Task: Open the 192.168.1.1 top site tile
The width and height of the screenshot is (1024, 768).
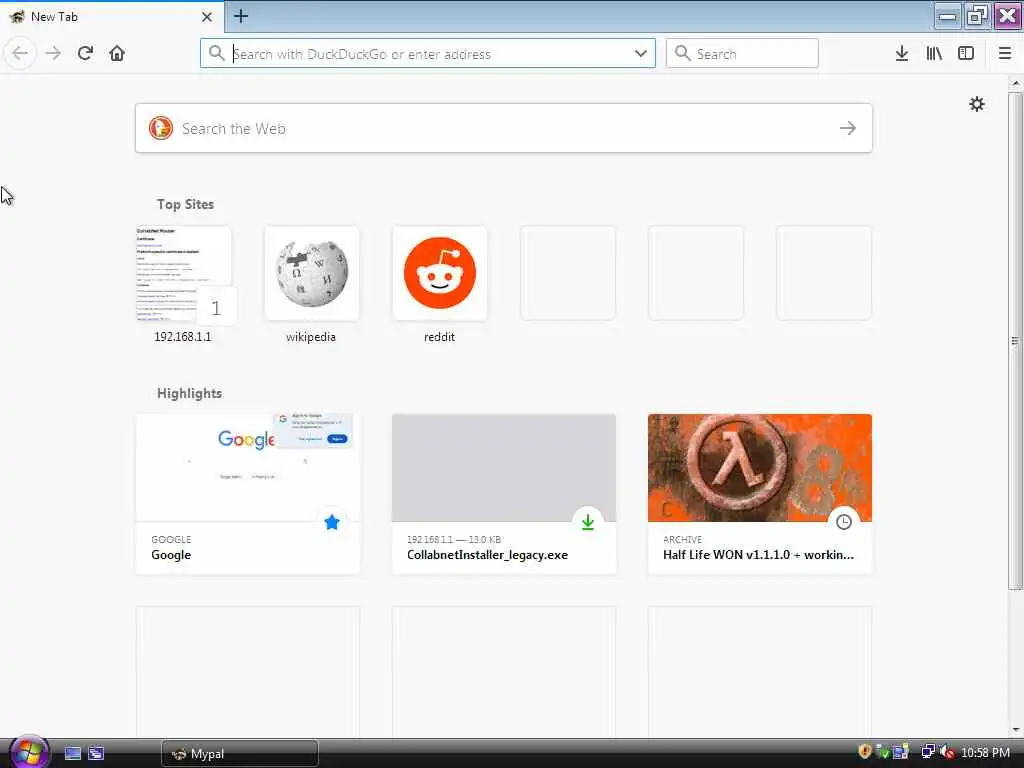Action: pos(184,274)
